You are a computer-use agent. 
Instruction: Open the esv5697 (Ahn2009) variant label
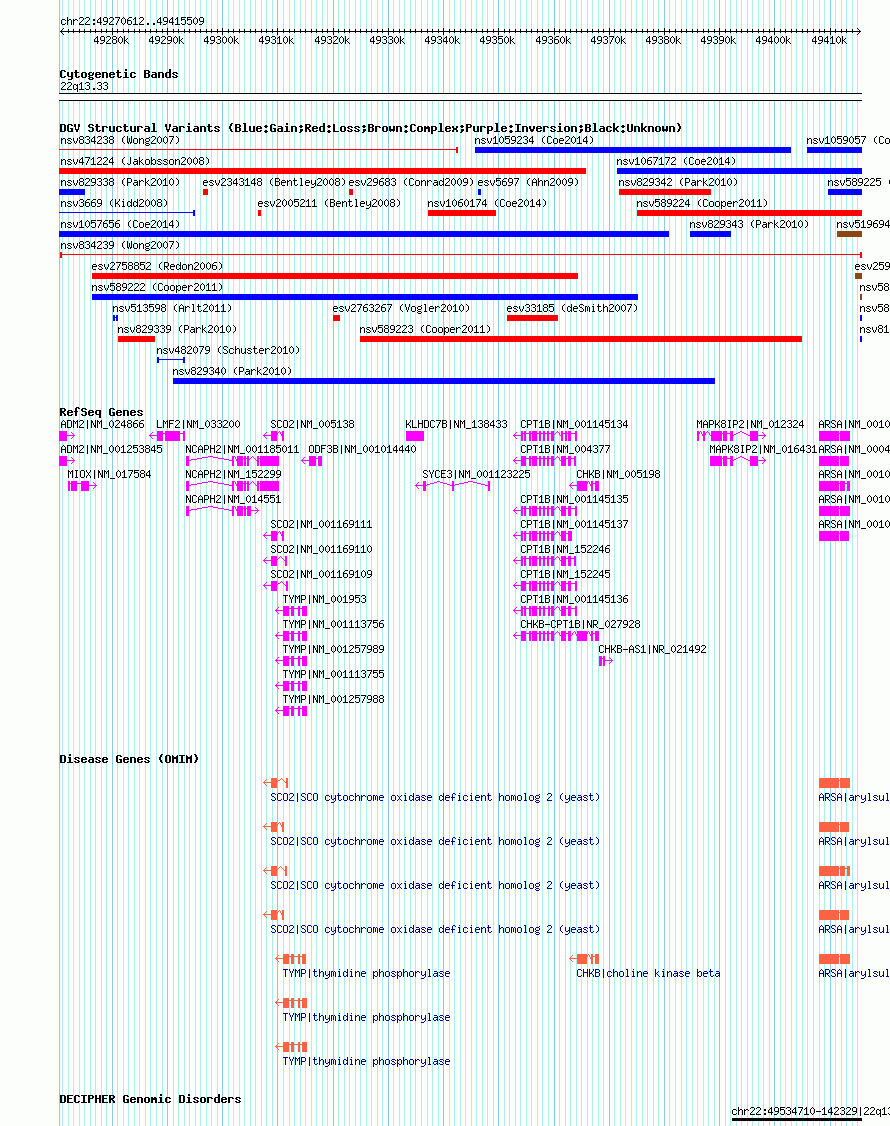click(528, 182)
